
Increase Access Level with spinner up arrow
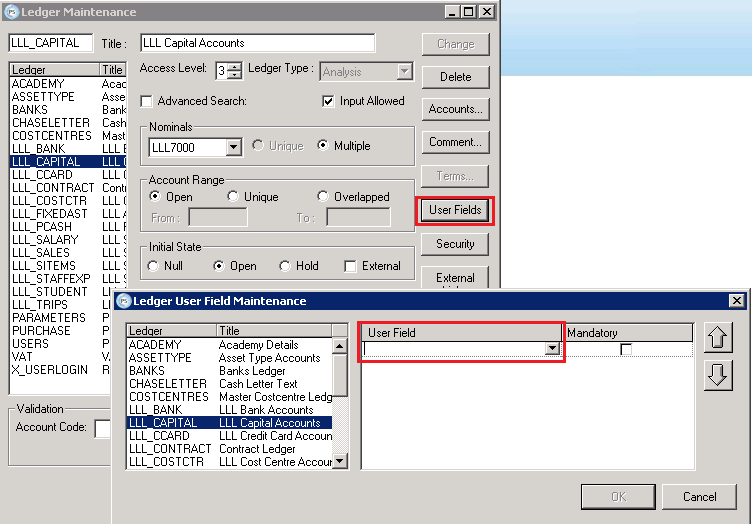click(234, 66)
